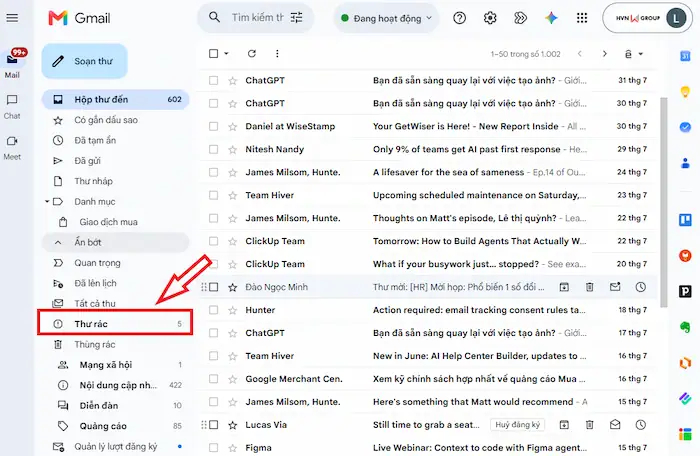Open Evernote add-on elephant icon

685,327
